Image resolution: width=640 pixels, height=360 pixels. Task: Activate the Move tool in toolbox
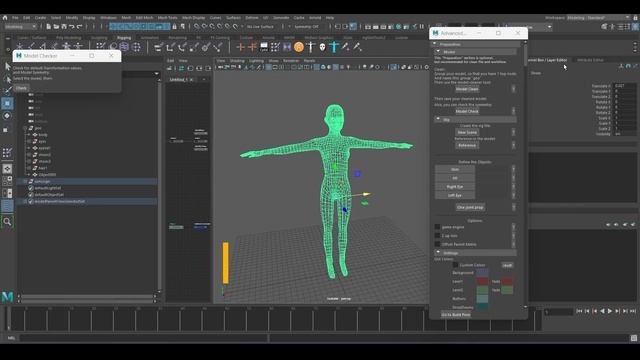pyautogui.click(x=7, y=104)
